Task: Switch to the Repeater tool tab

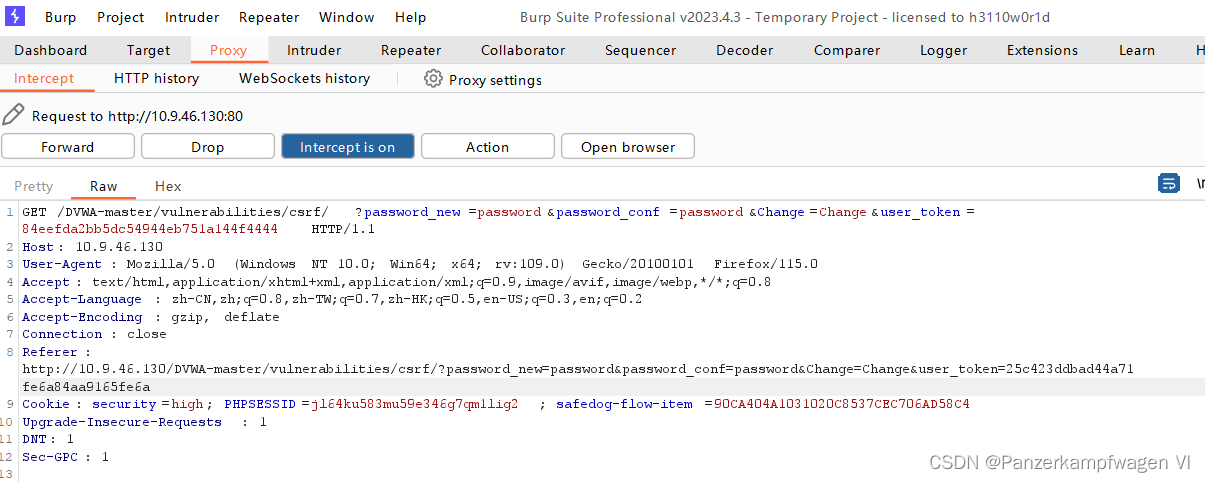Action: pyautogui.click(x=411, y=50)
